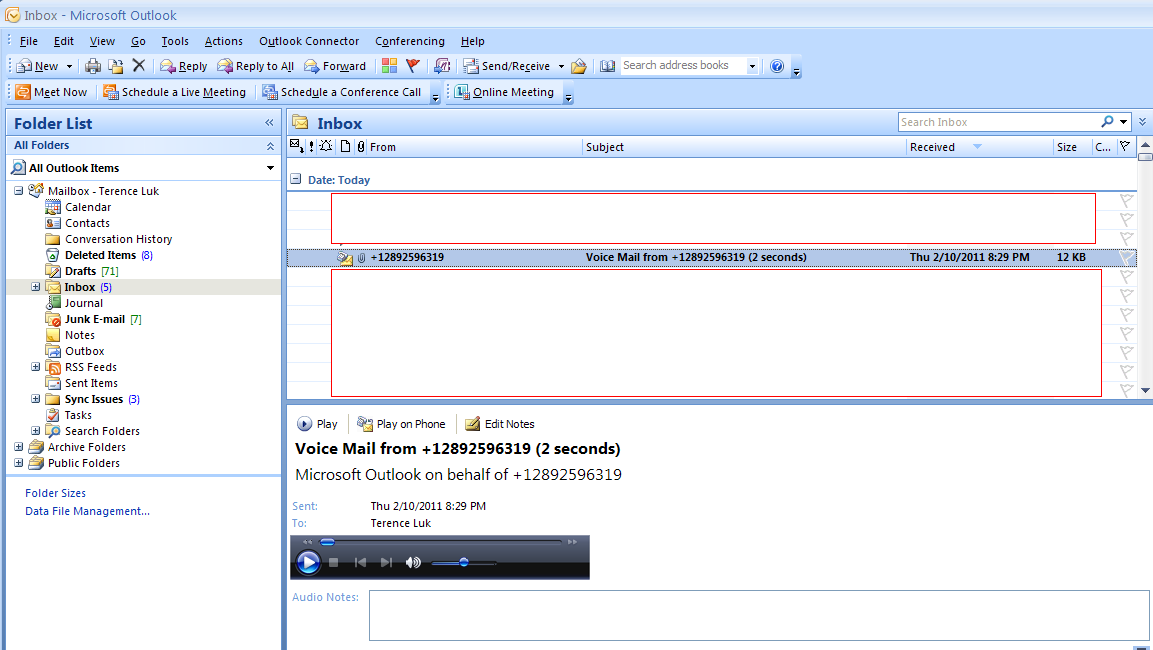Click the send/receive folder icon next to Send/Receive
This screenshot has width=1153, height=650.
point(579,66)
